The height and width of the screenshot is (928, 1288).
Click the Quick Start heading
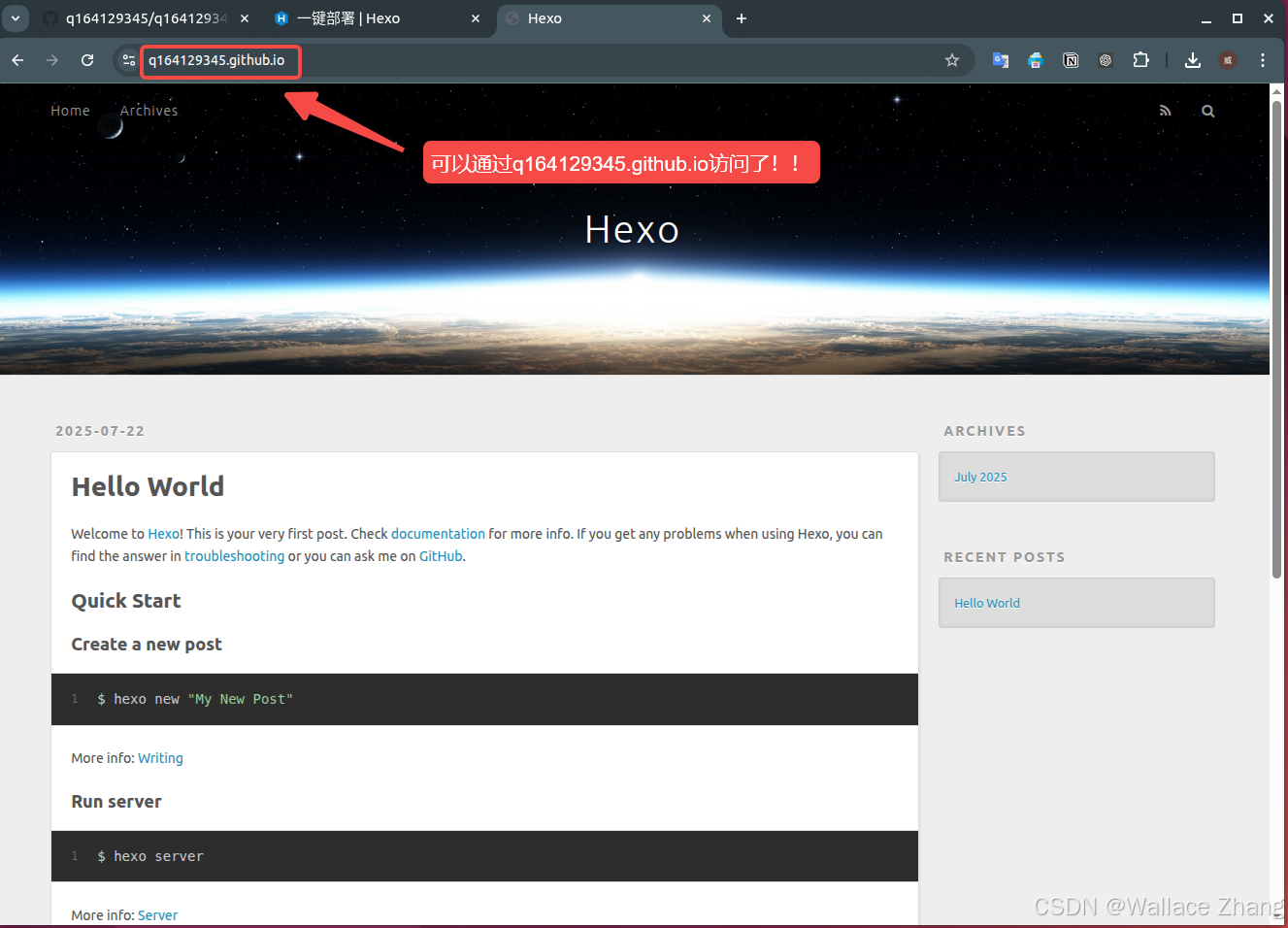click(126, 601)
